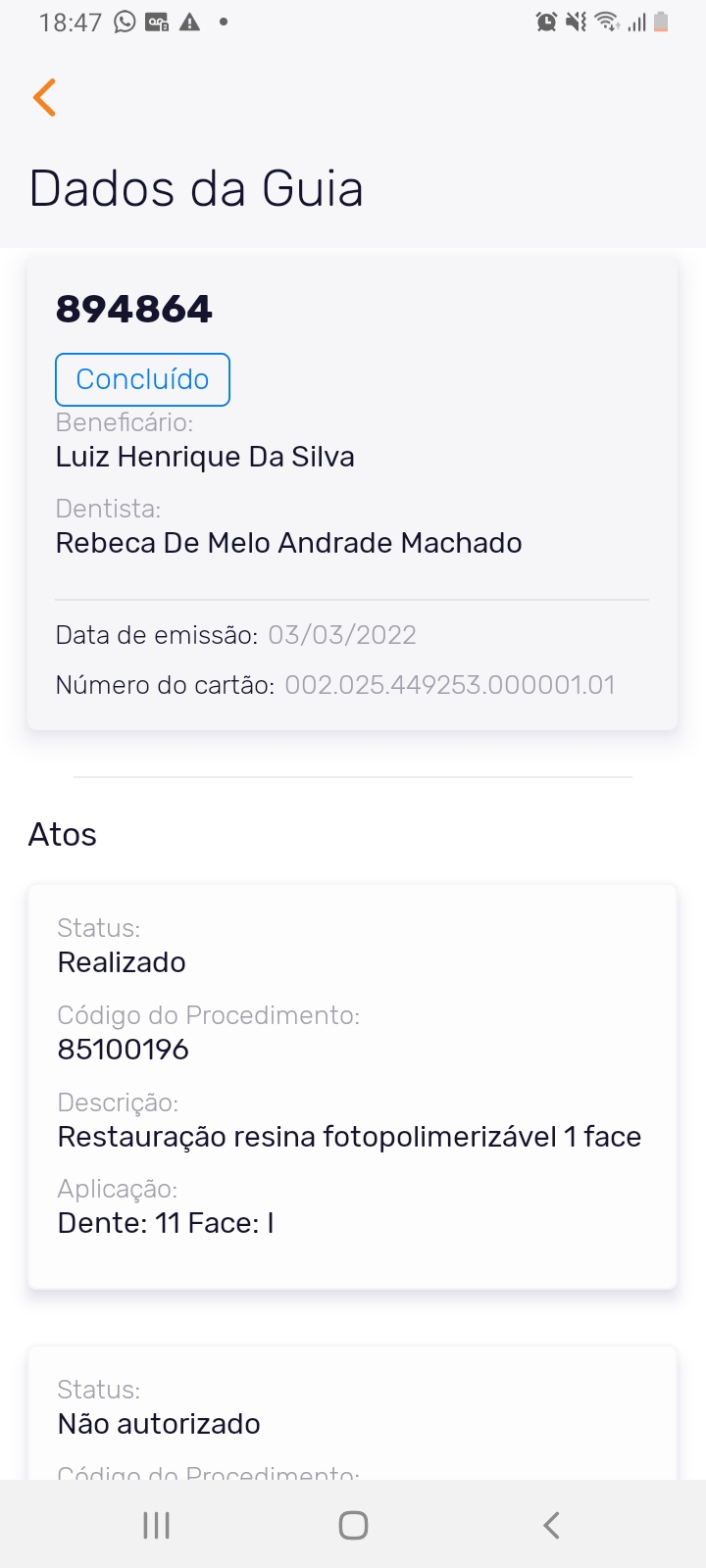Tap the WhatsApp notification icon
The image size is (706, 1568).
coord(125,22)
